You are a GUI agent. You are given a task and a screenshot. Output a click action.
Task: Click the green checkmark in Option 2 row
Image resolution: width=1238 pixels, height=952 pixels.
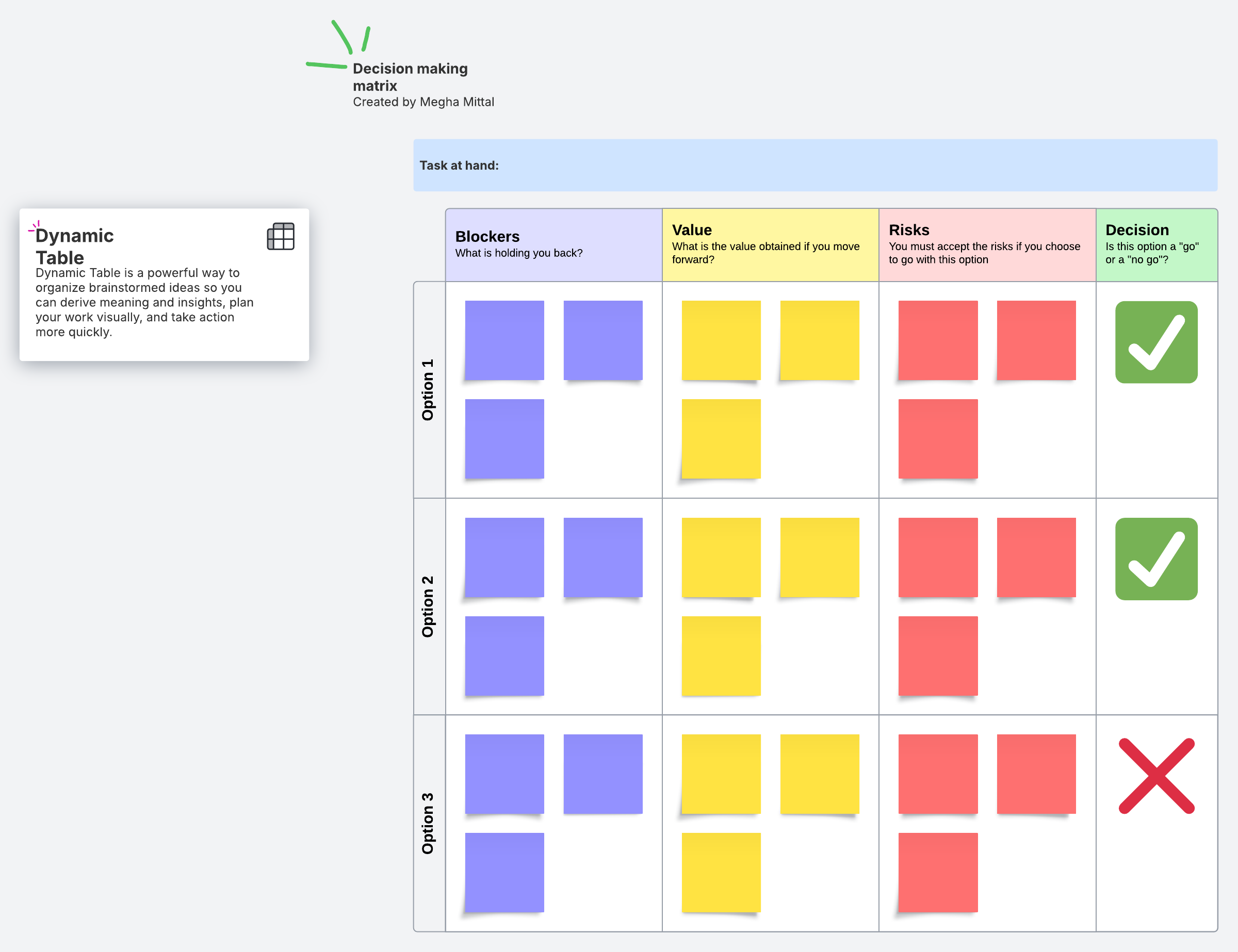1156,559
